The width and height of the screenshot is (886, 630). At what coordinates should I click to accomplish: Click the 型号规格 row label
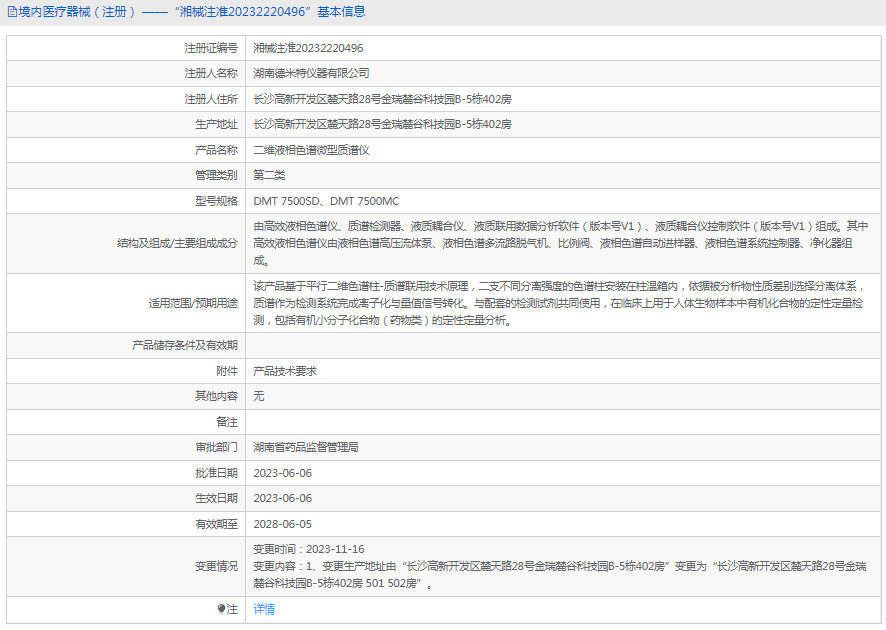pos(216,201)
